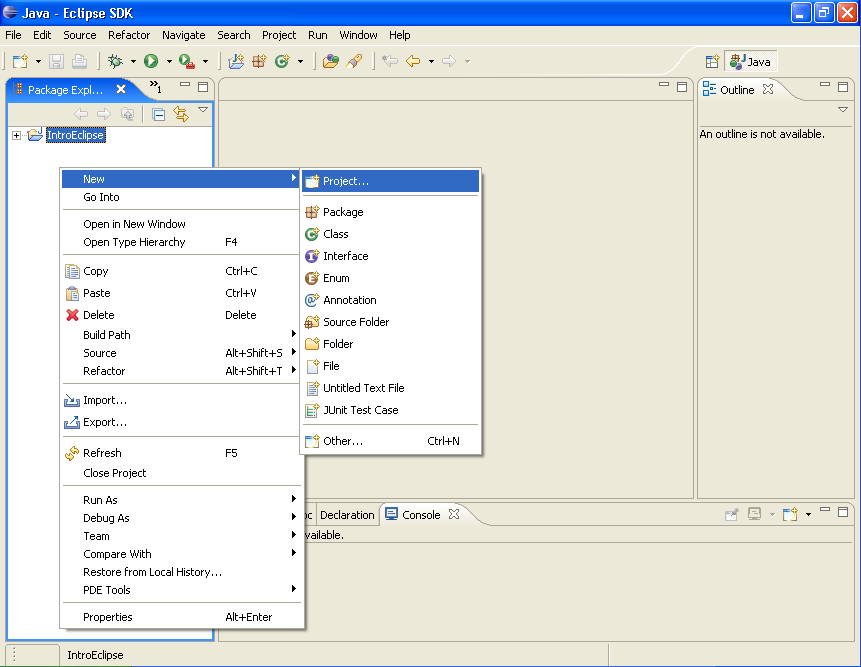Click Import... in the context menu

pyautogui.click(x=182, y=400)
